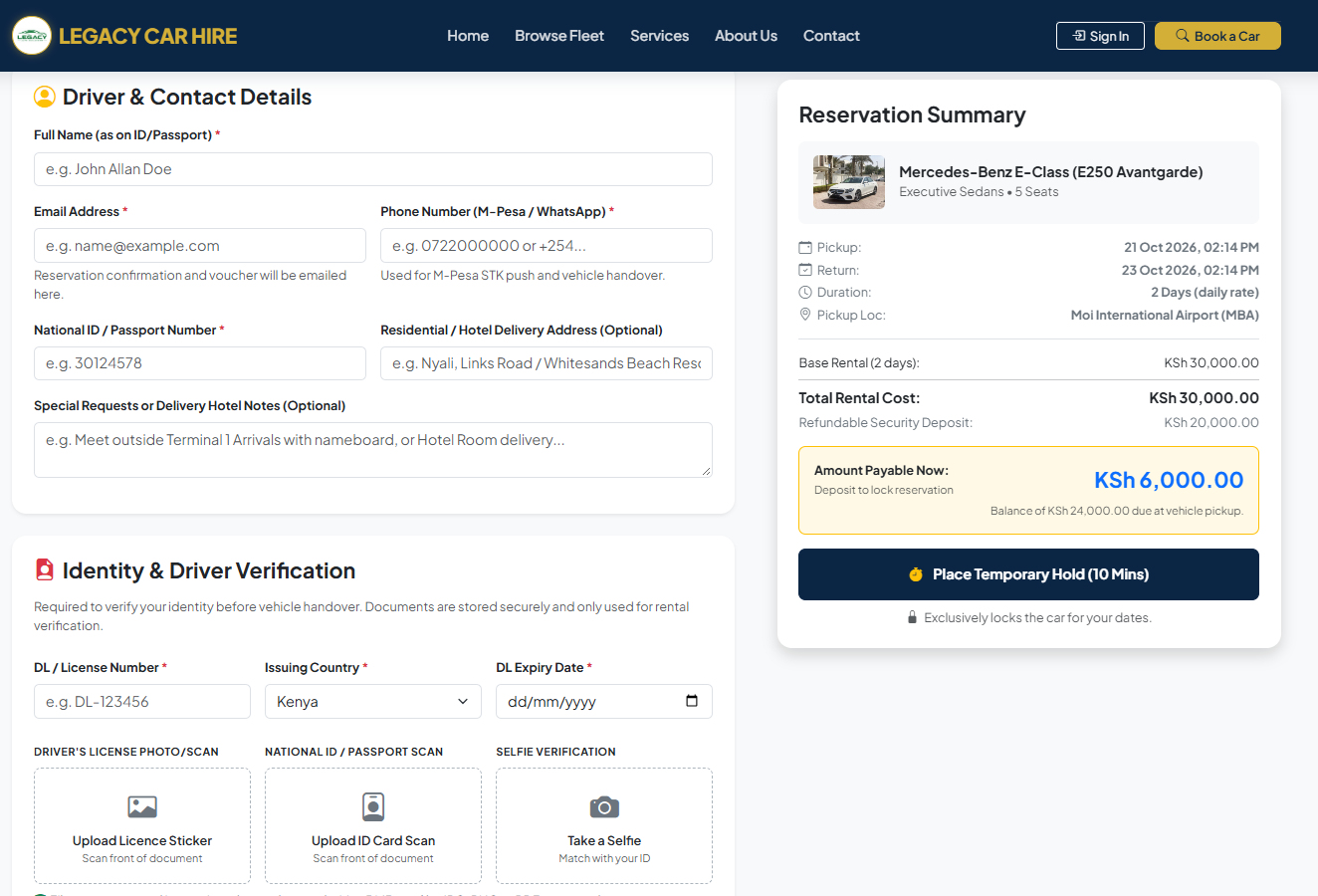This screenshot has height=896, width=1318.
Task: Click the Identity & Driver Verification document icon
Action: [45, 569]
